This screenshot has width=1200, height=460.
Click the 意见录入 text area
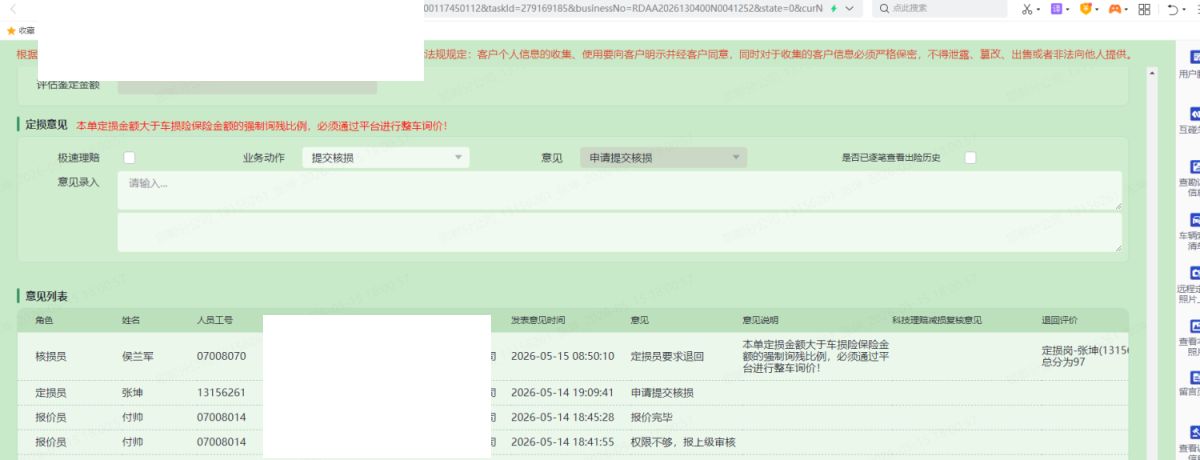pos(620,190)
